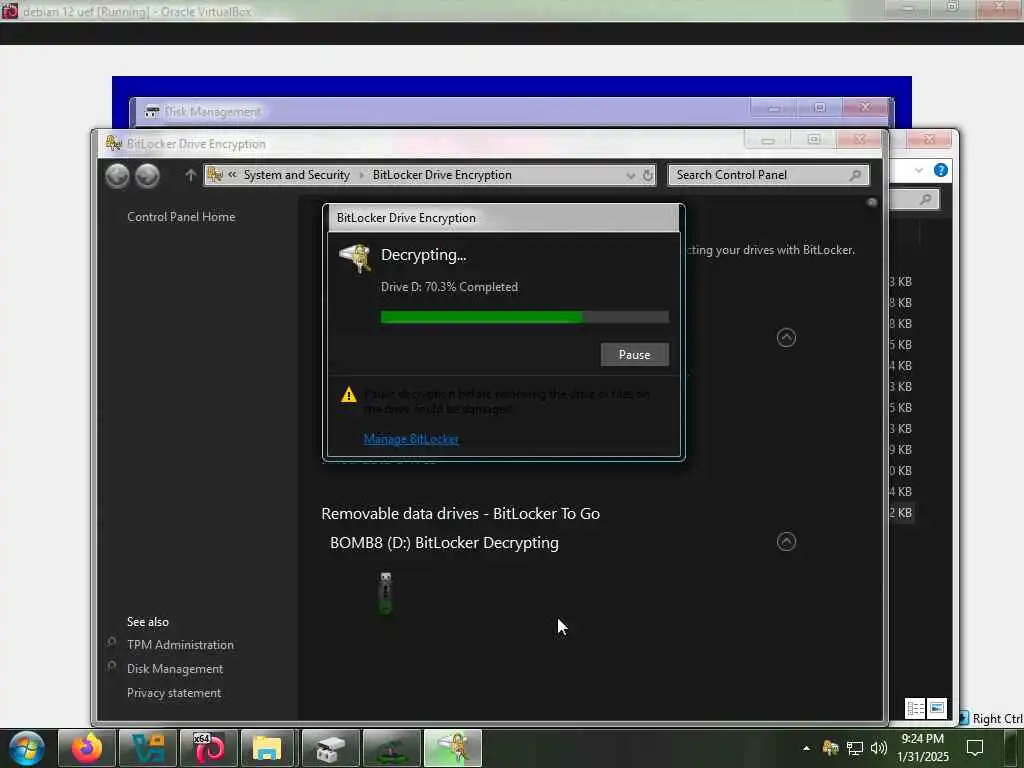Open the Windows Start menu
This screenshot has height=768, width=1024.
(x=27, y=748)
